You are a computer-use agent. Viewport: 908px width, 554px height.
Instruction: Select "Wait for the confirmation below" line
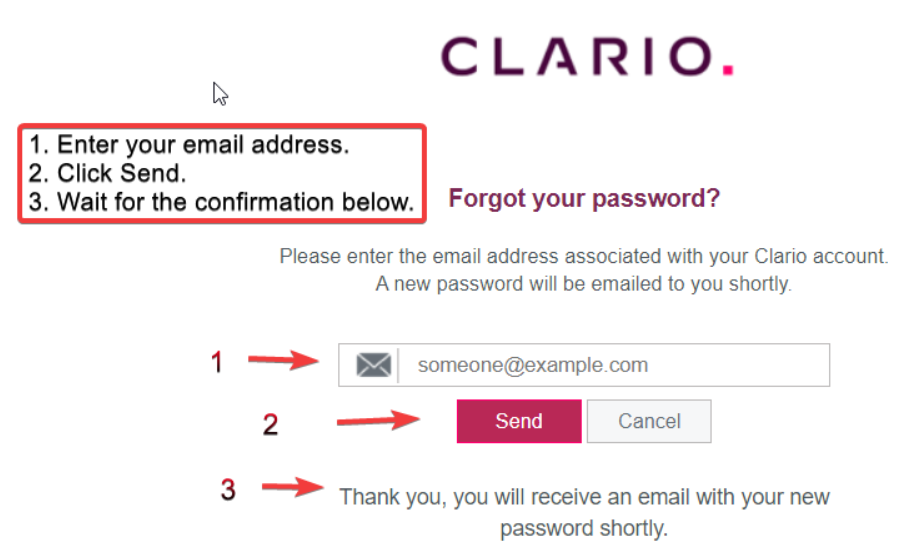(221, 202)
